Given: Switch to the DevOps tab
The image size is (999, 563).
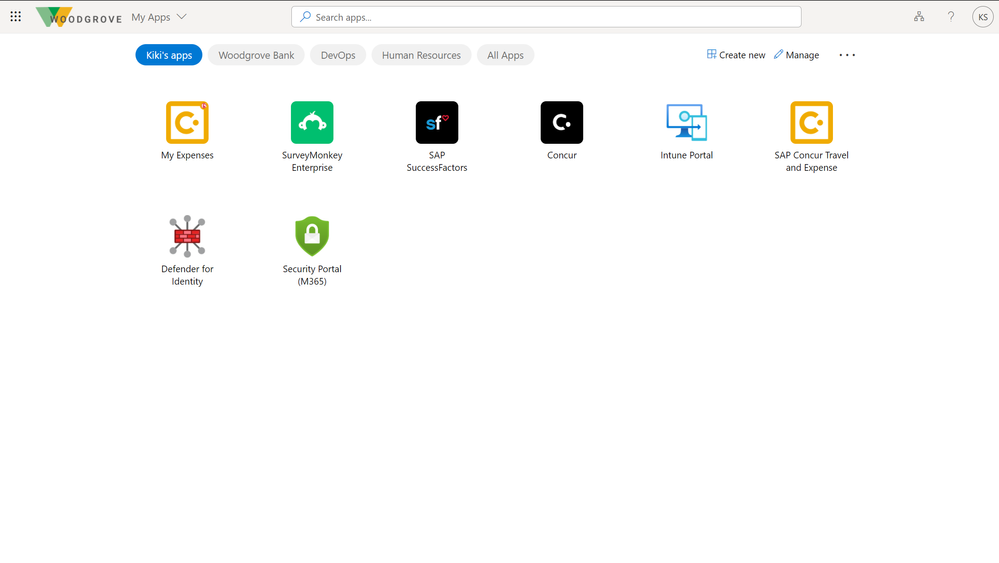Looking at the screenshot, I should pos(338,55).
